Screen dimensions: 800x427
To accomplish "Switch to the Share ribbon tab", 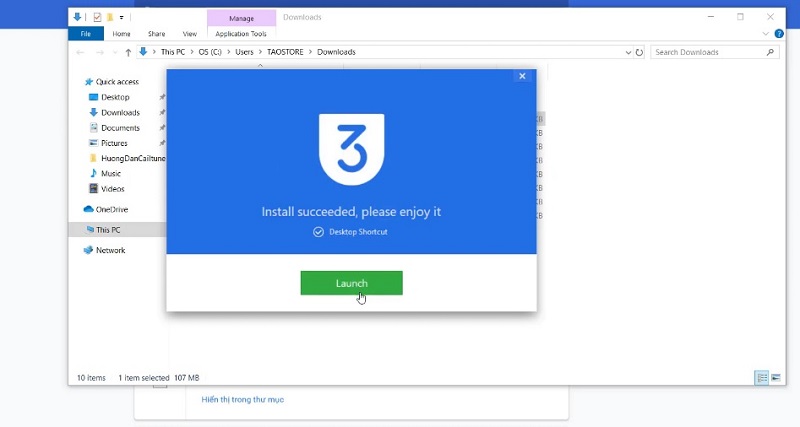I will 157,34.
